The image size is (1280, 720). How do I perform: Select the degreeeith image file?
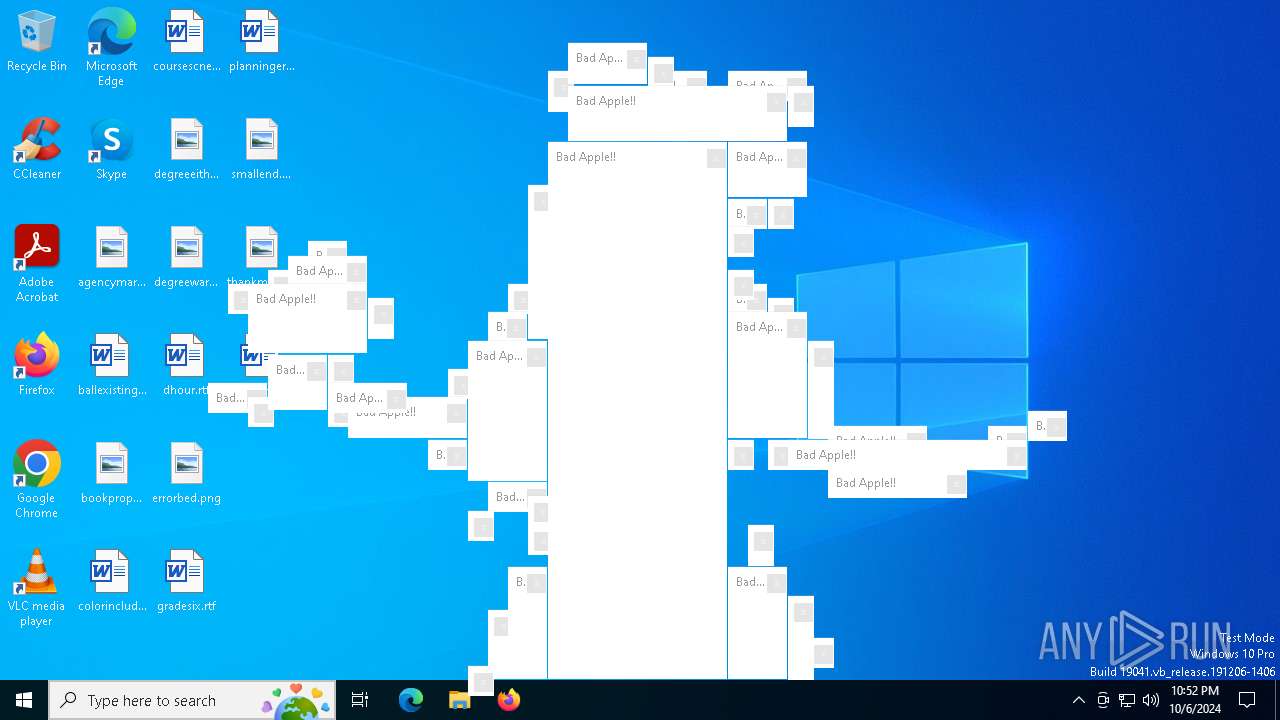[186, 150]
